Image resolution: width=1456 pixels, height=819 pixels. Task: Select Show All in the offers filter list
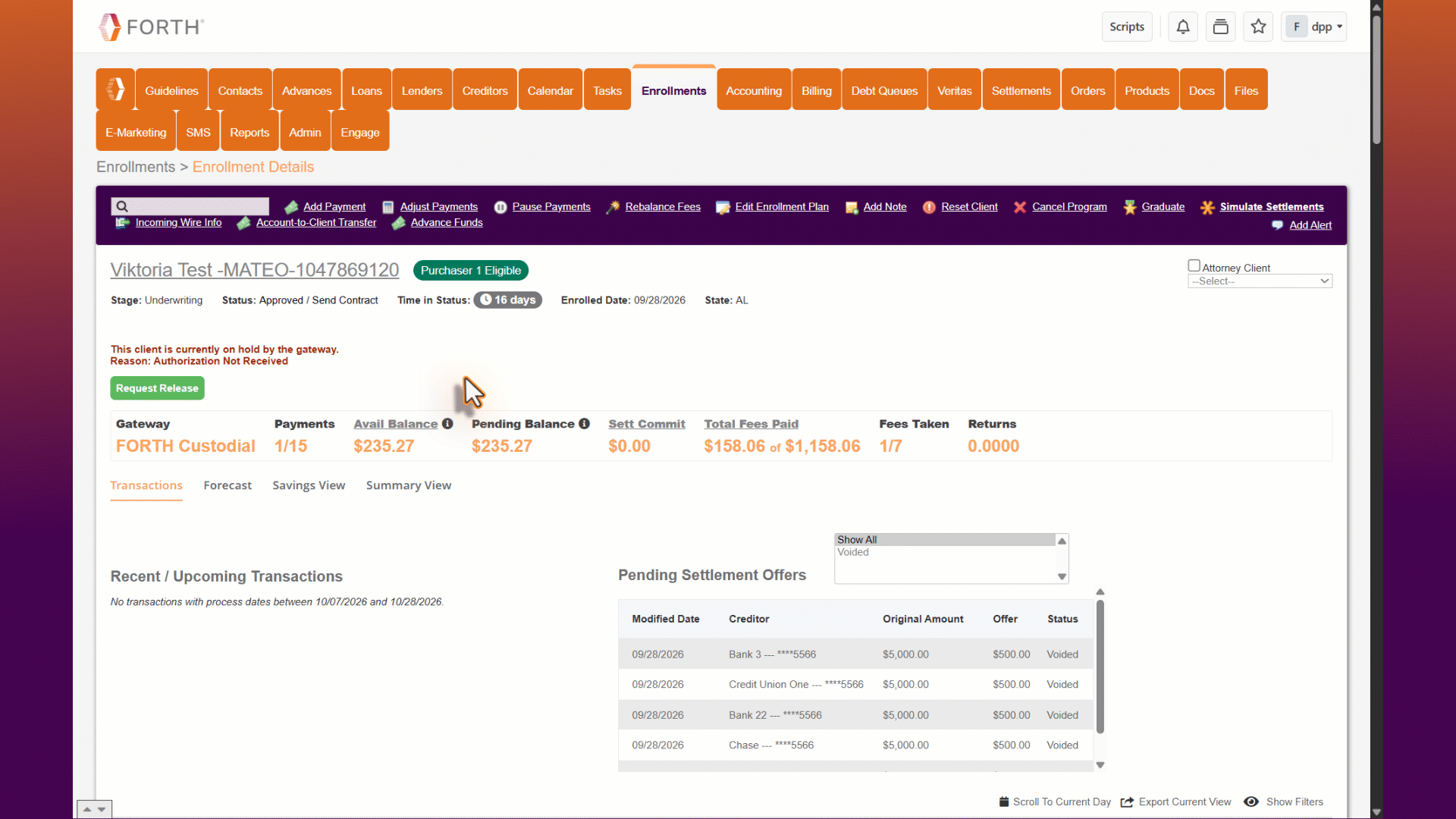click(945, 540)
